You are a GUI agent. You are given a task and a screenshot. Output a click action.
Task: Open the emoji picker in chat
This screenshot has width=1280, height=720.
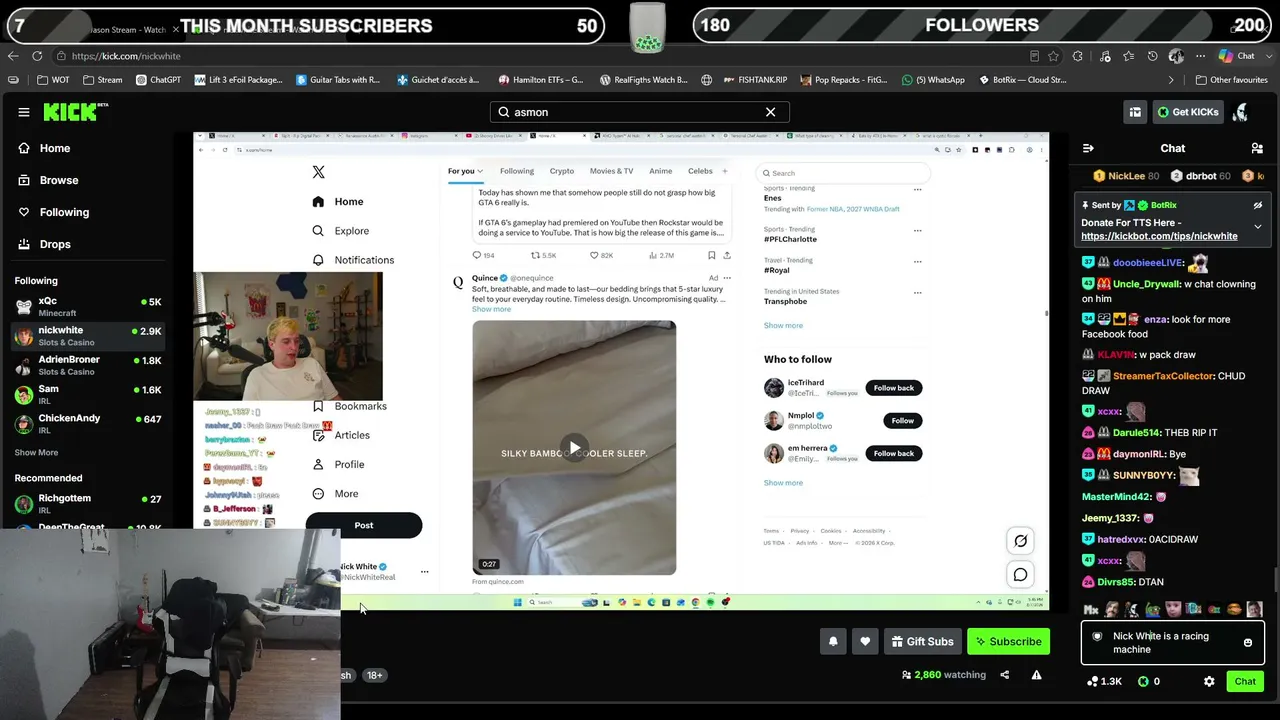pos(1248,642)
